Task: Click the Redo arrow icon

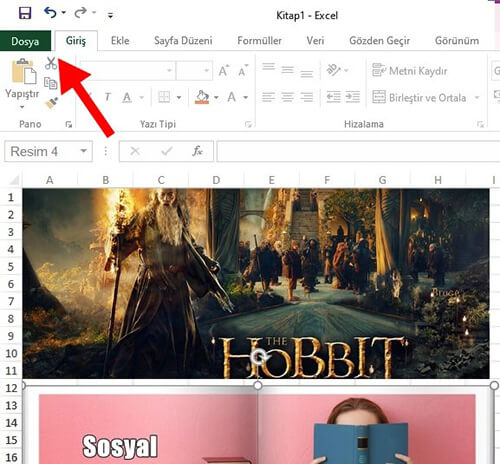Action: (80, 13)
